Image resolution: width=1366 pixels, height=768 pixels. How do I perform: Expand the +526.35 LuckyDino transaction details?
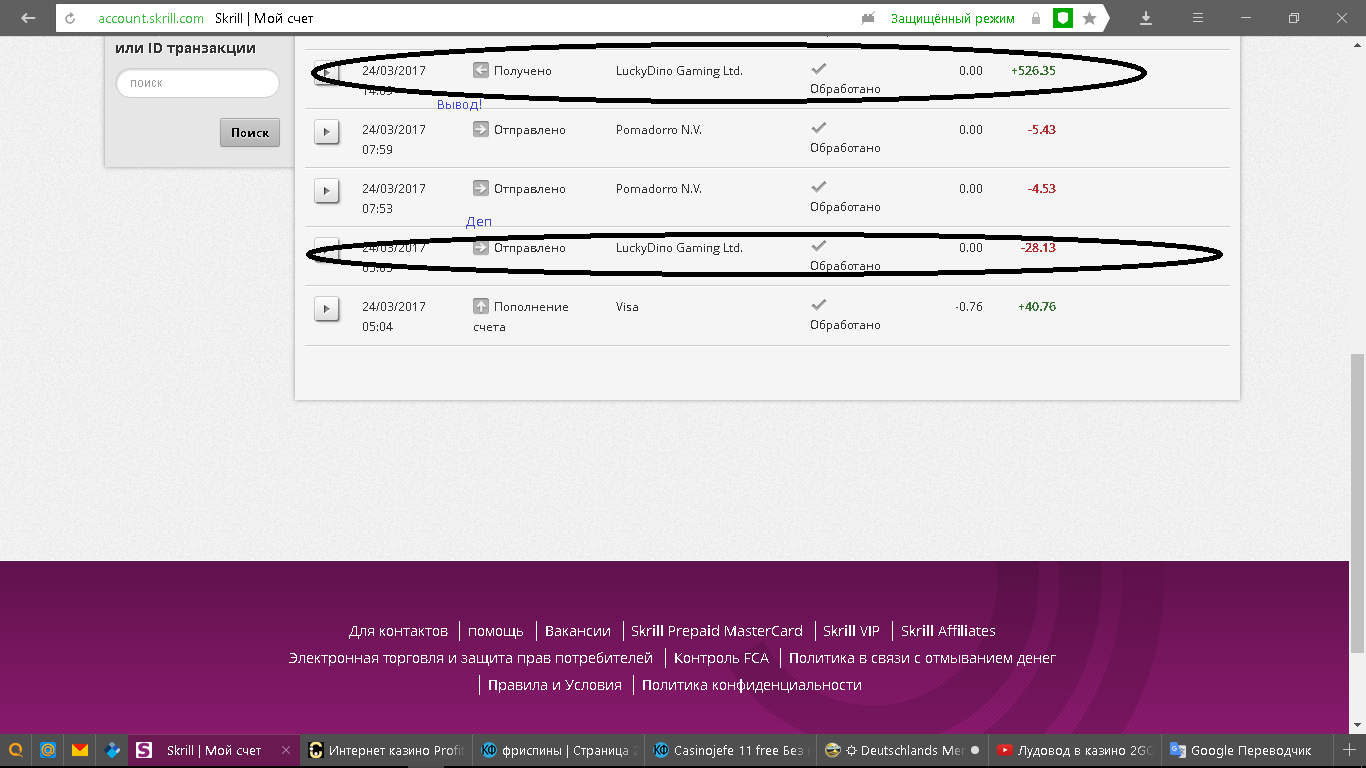327,73
